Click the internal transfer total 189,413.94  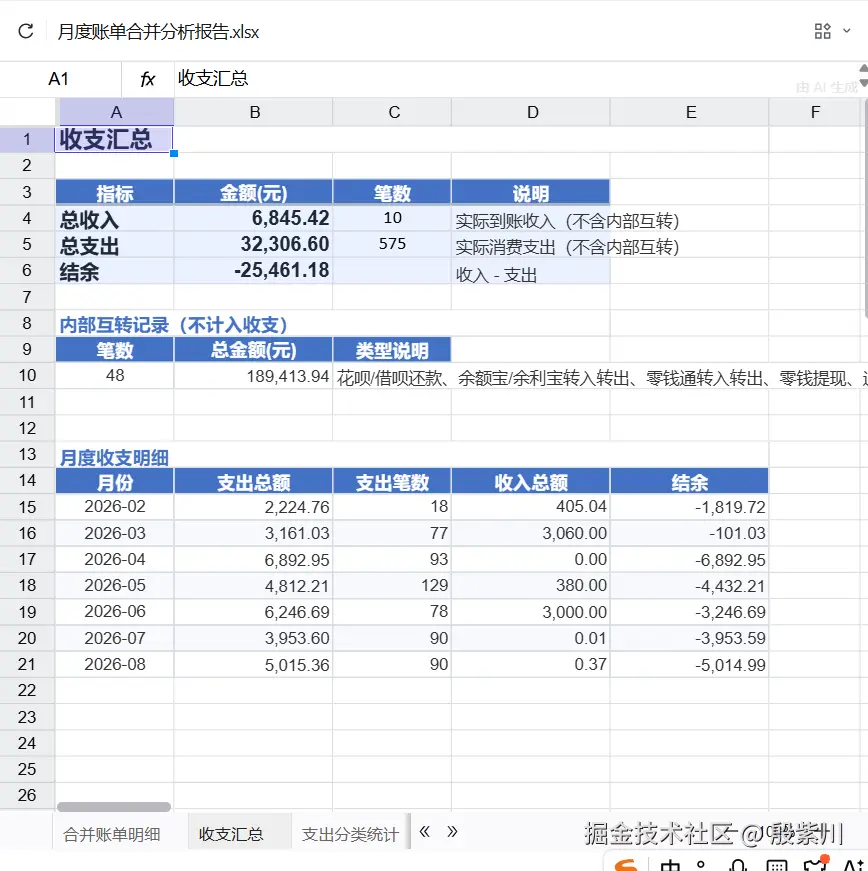[253, 376]
